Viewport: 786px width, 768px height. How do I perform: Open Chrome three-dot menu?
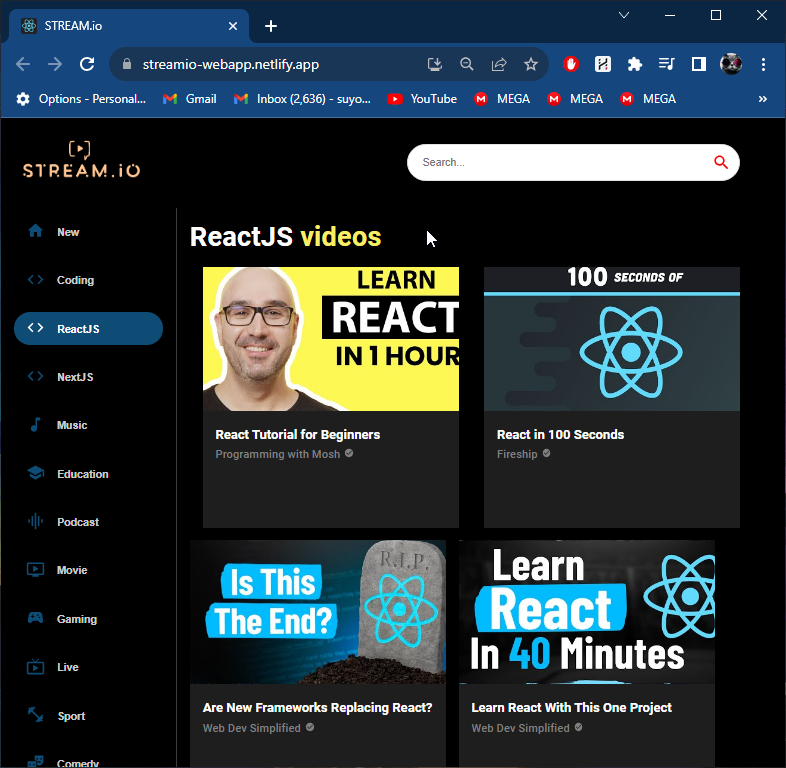point(763,64)
